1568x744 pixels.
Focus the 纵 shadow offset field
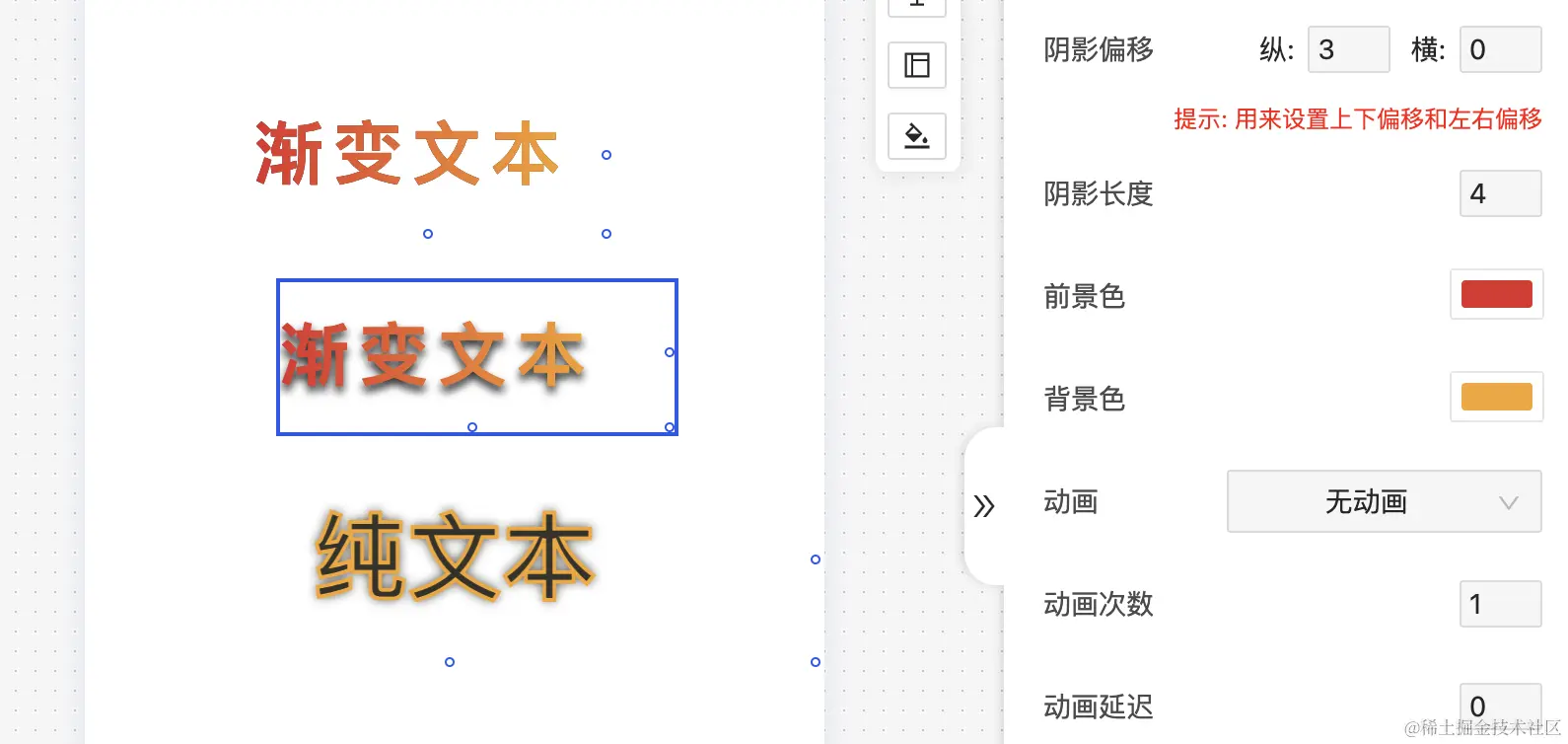[1348, 49]
